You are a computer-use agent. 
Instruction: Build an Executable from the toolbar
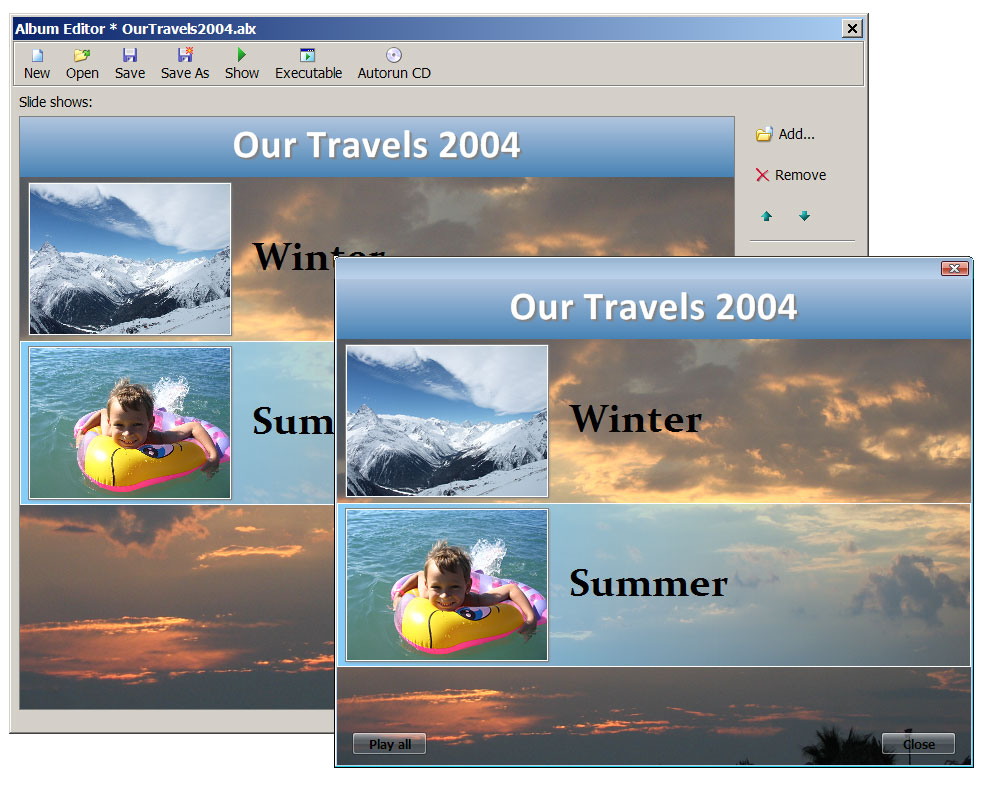(308, 56)
